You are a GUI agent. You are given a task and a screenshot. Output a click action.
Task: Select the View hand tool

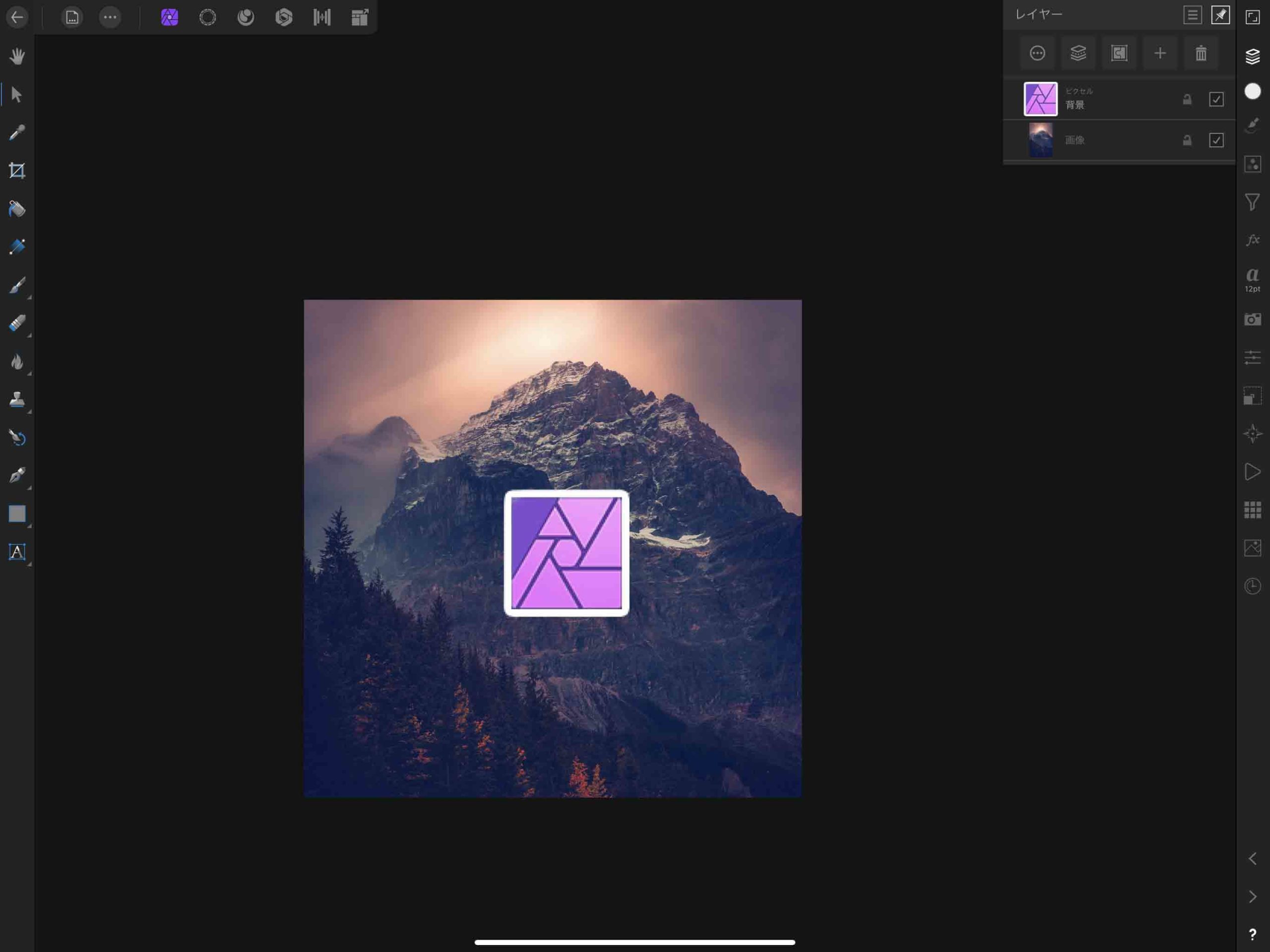(x=17, y=56)
